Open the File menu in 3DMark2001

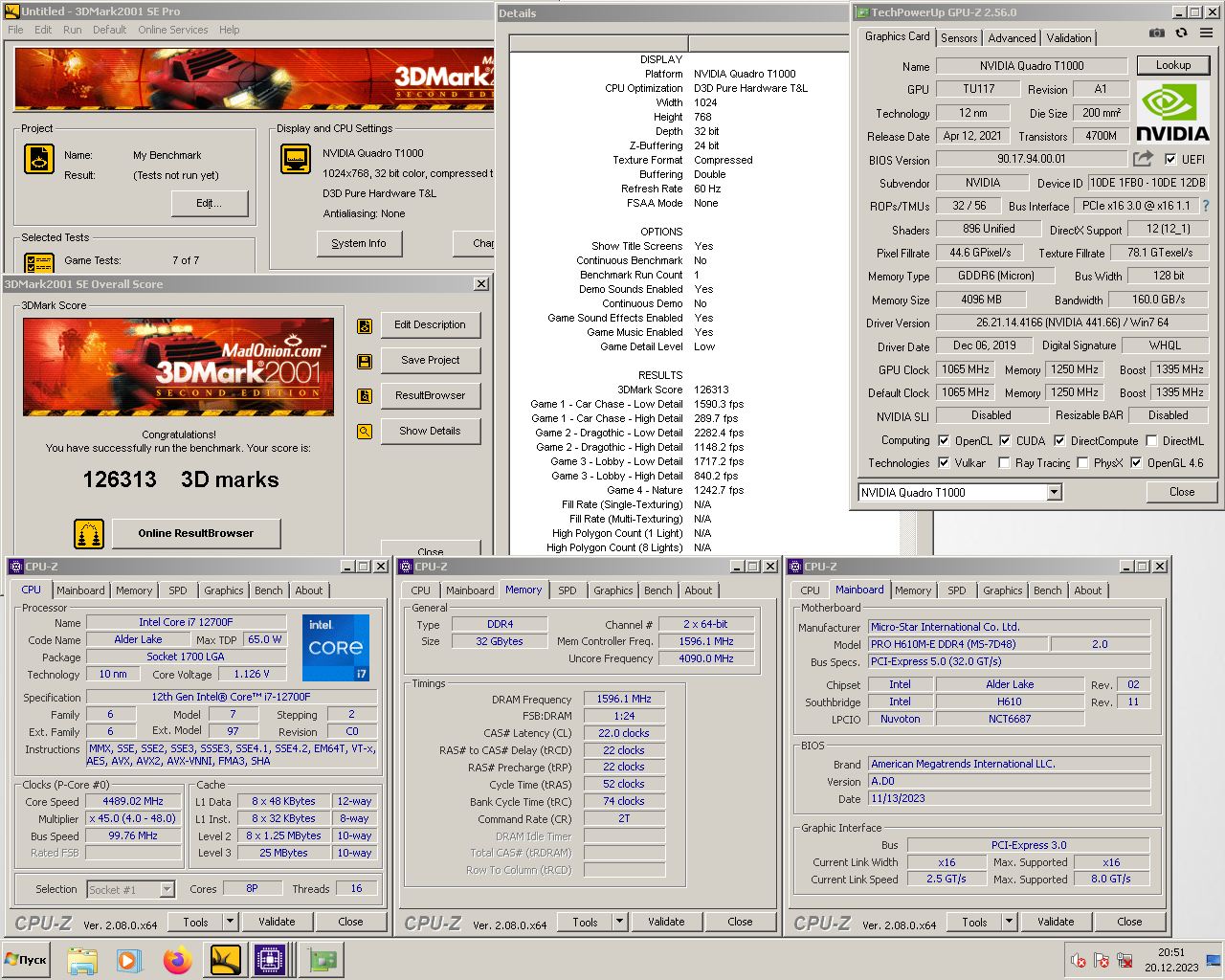point(15,30)
